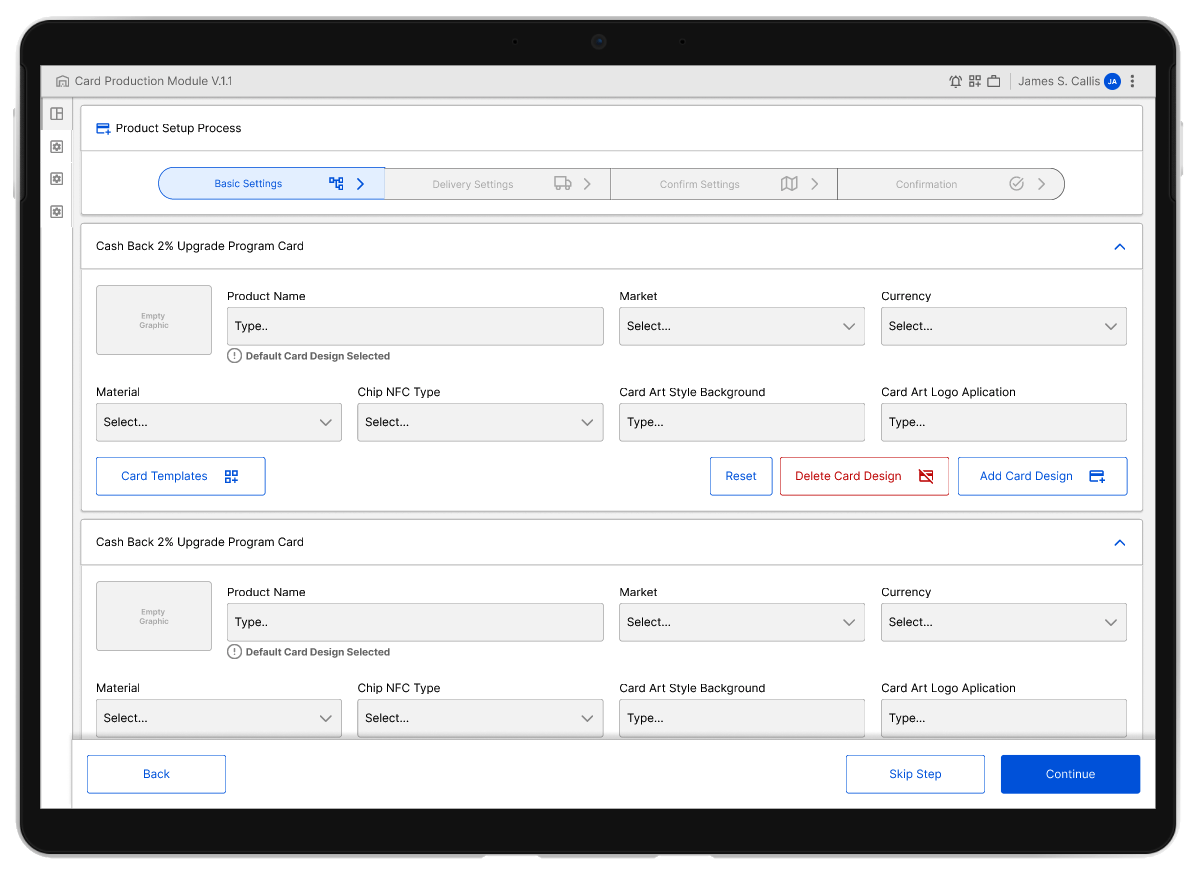1193x874 pixels.
Task: Open the Market dropdown in first card
Action: coord(741,326)
